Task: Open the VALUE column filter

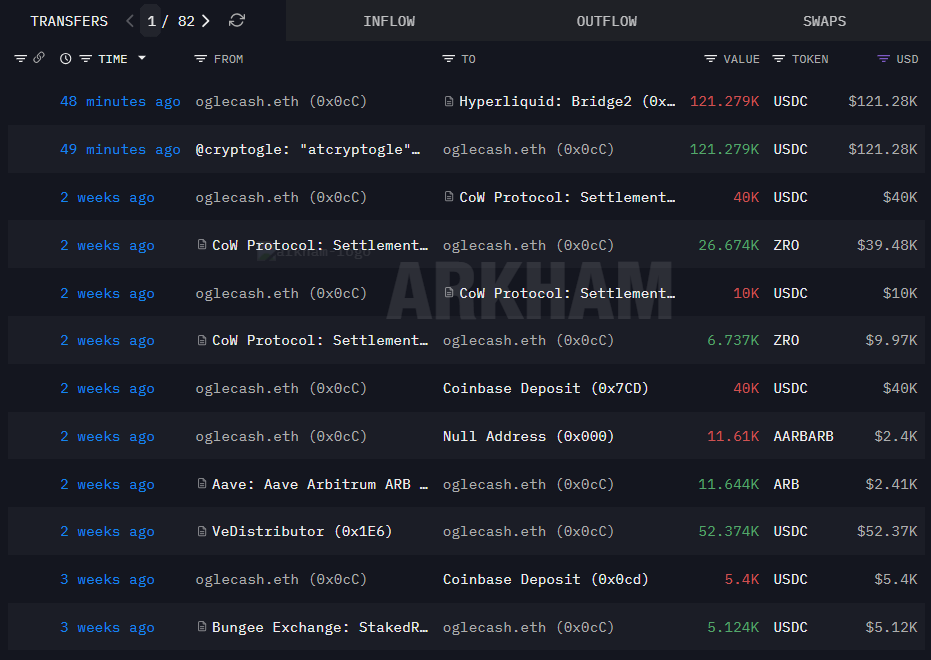Action: click(710, 59)
